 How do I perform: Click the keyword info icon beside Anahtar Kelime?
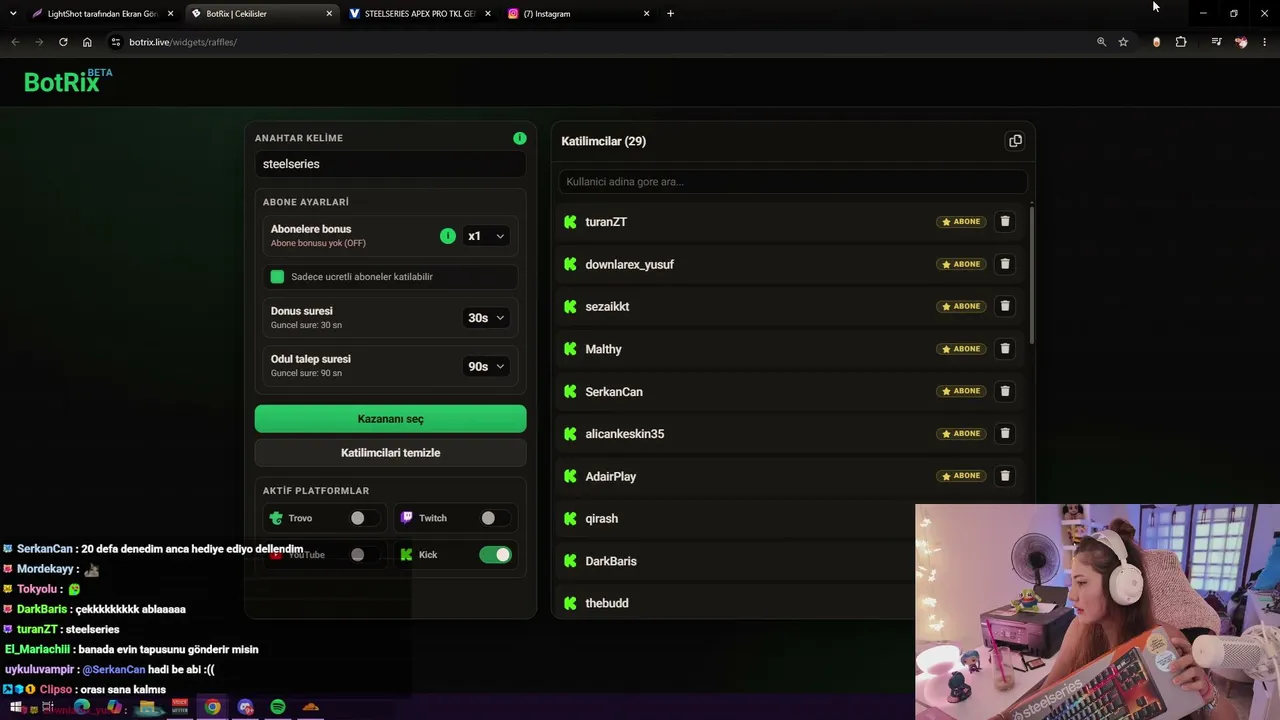pyautogui.click(x=520, y=138)
